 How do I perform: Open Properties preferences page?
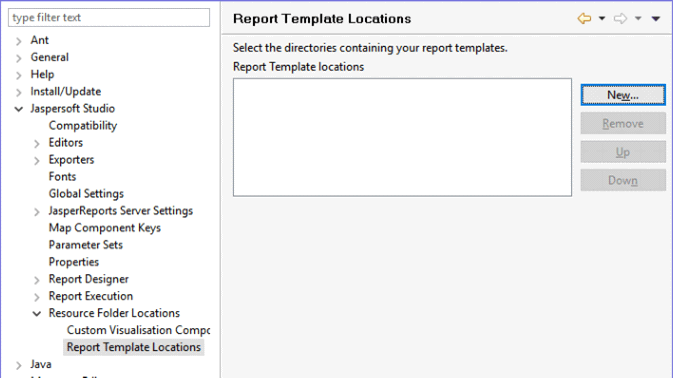[74, 262]
